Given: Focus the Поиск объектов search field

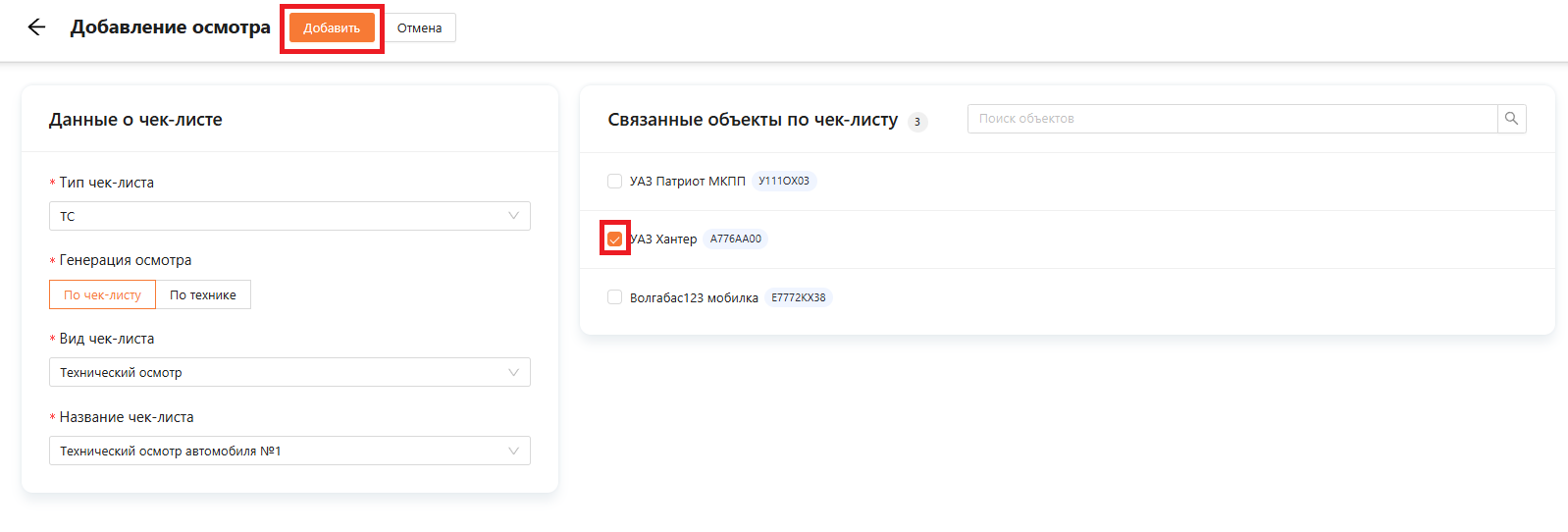Looking at the screenshot, I should [1231, 119].
